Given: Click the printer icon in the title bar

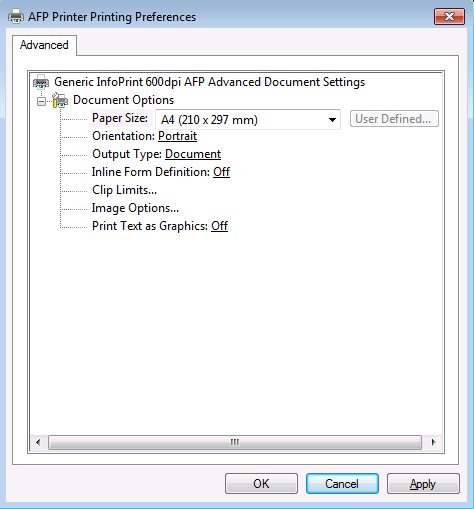Looking at the screenshot, I should (x=16, y=16).
